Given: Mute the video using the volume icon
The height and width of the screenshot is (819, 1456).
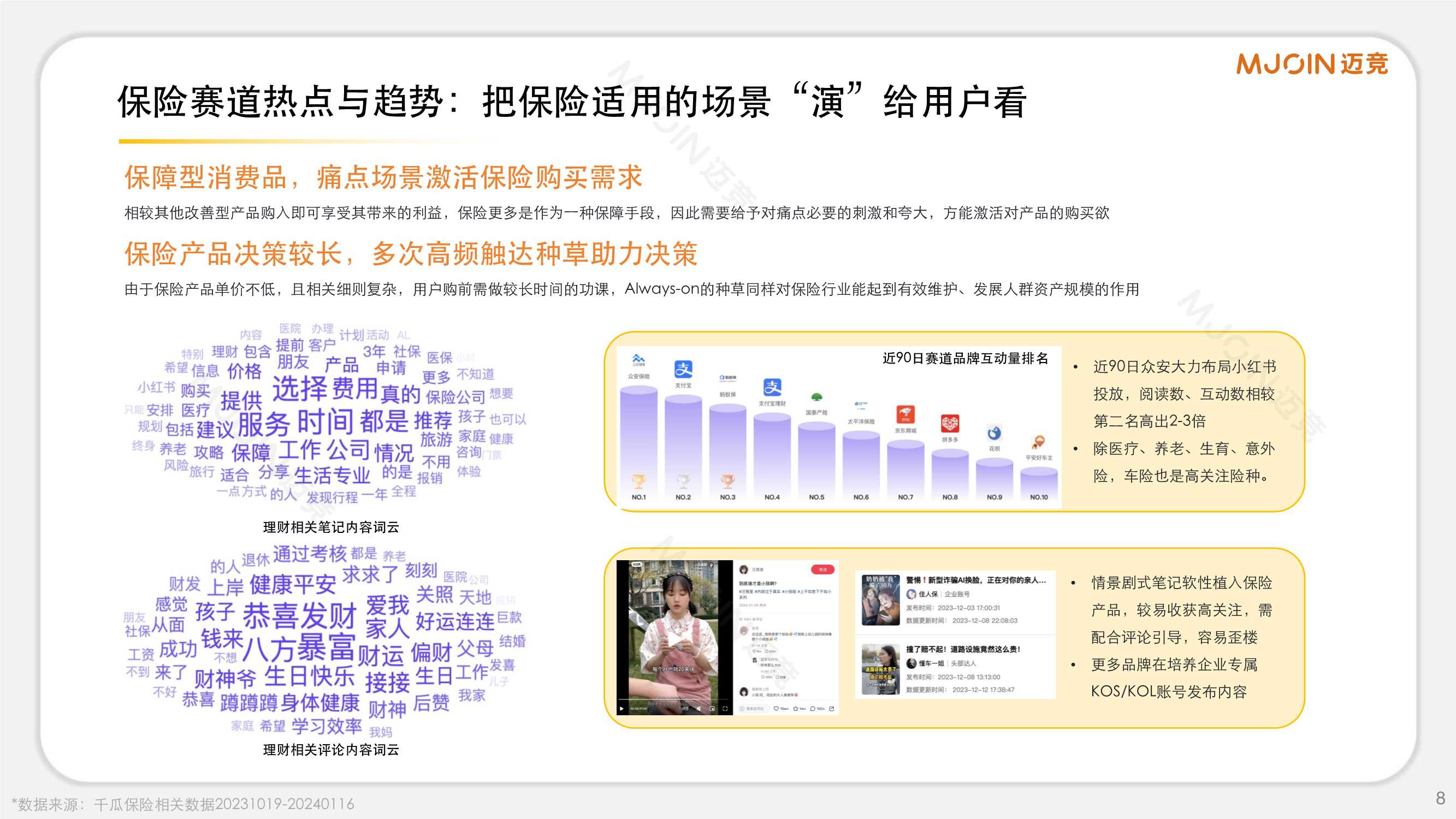Looking at the screenshot, I should coord(699,709).
